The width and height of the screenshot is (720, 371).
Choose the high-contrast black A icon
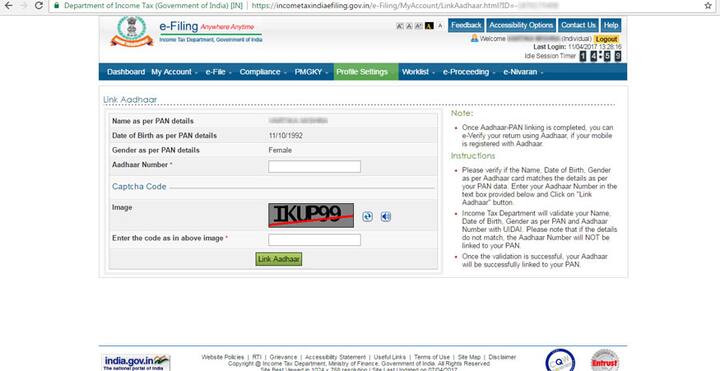[429, 26]
